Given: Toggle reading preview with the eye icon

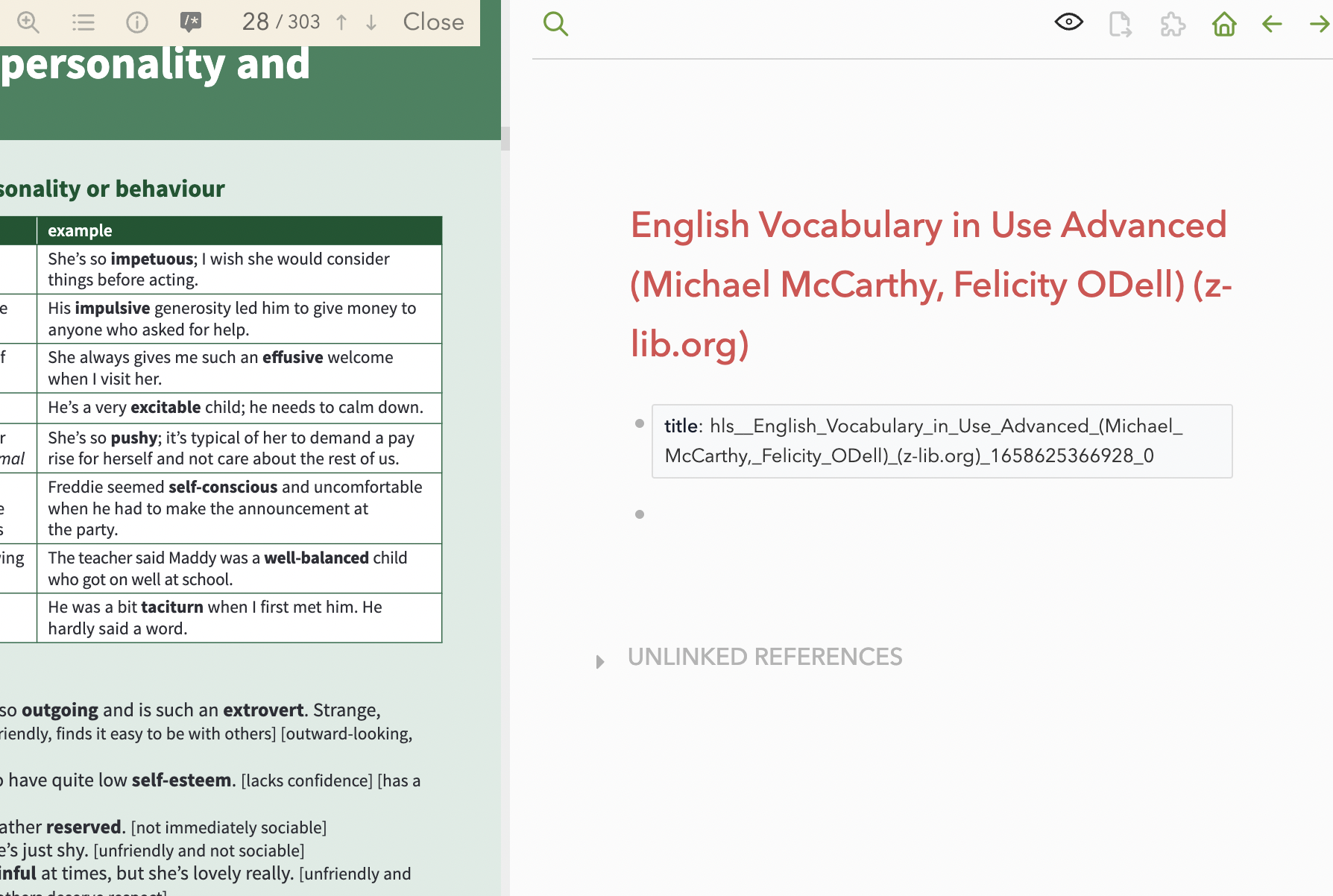Looking at the screenshot, I should [1068, 22].
